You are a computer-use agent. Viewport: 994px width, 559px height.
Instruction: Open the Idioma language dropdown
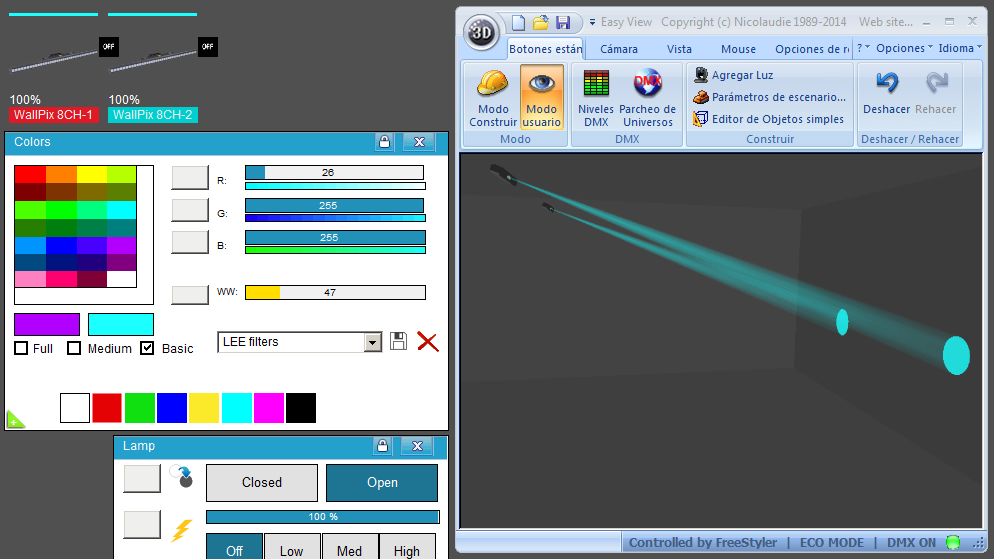pos(960,48)
